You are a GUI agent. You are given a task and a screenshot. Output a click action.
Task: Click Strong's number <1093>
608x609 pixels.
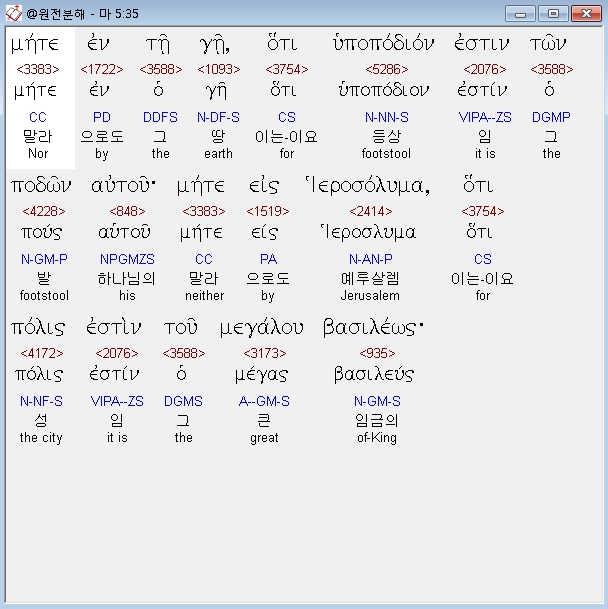[219, 69]
